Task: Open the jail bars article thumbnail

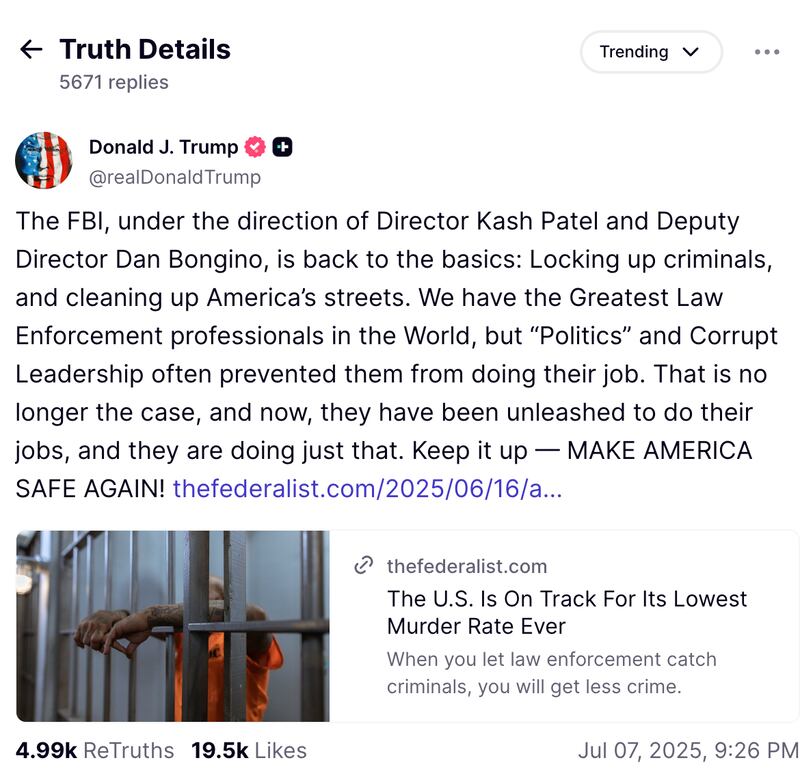Action: pyautogui.click(x=172, y=626)
